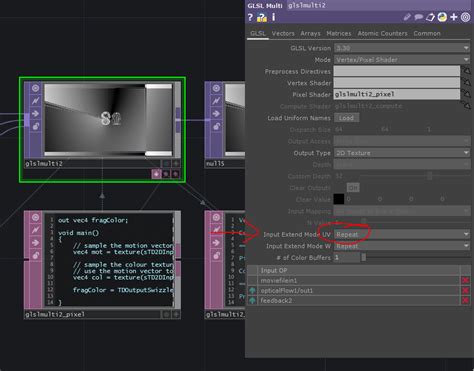Toggle Bypass arrow flag on null5 node
The height and width of the screenshot is (371, 474).
(216, 114)
